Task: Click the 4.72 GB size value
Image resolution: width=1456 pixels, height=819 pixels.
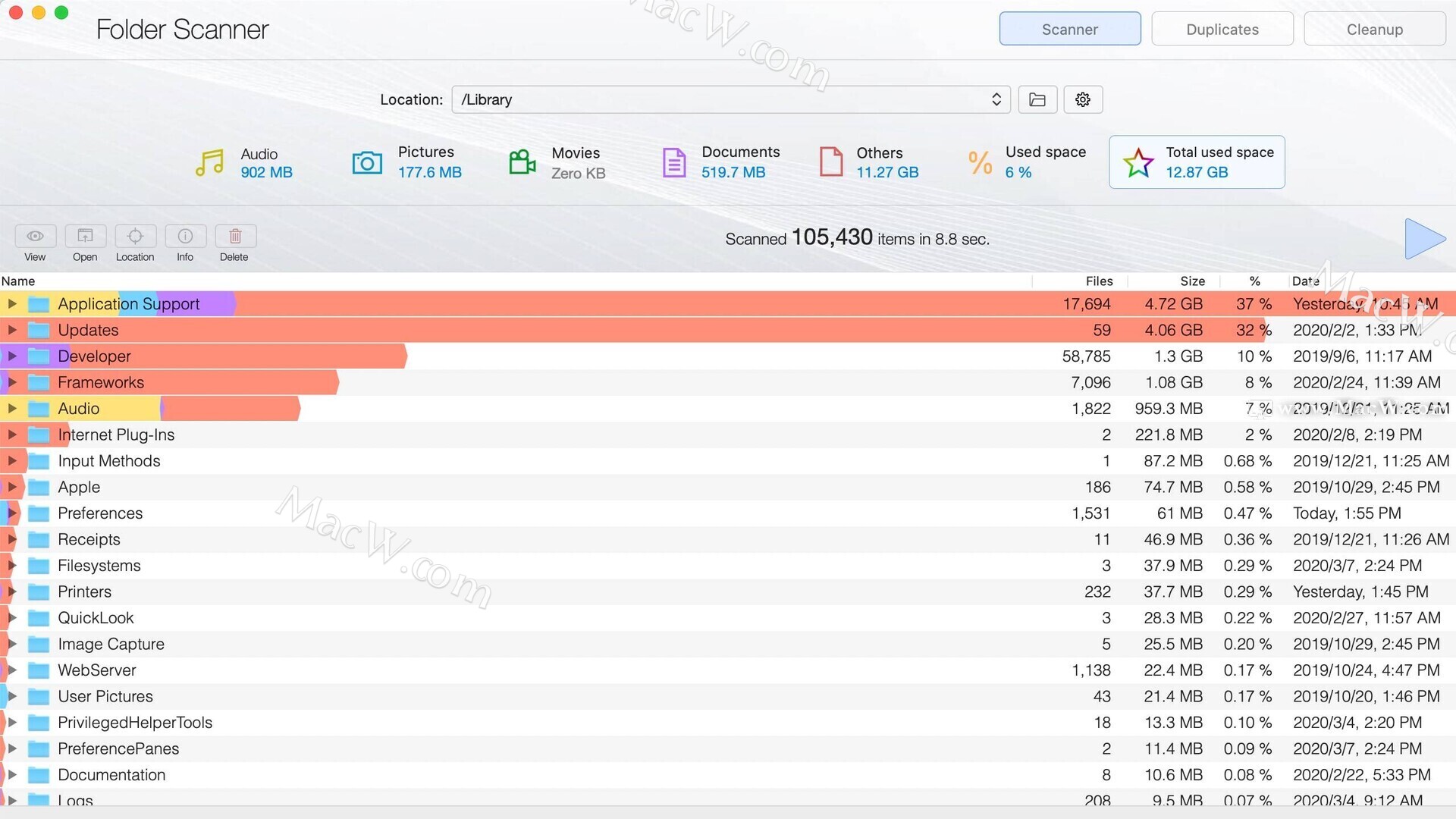Action: click(1173, 304)
